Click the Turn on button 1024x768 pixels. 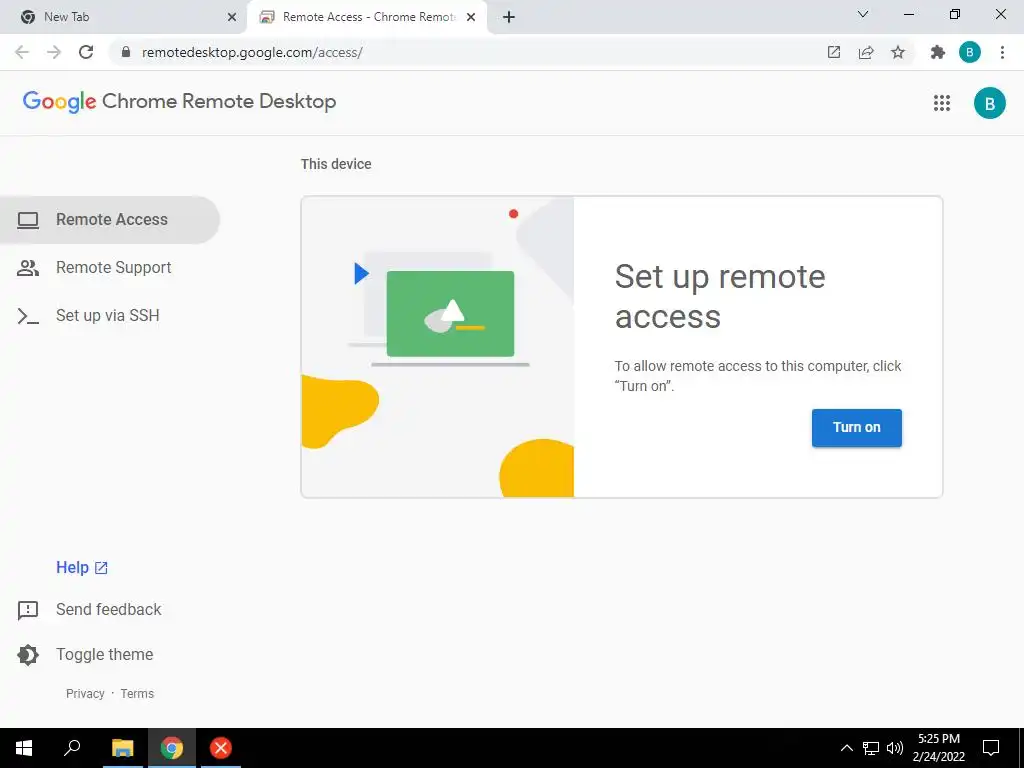(856, 428)
